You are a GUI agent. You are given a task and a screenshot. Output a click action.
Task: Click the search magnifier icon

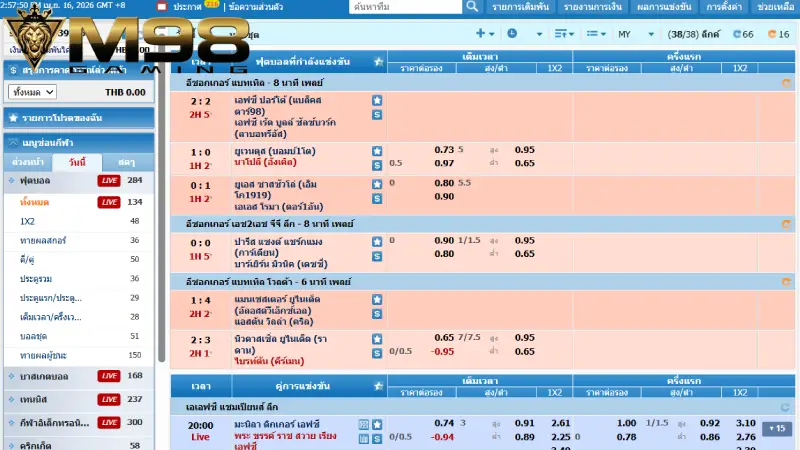472,7
